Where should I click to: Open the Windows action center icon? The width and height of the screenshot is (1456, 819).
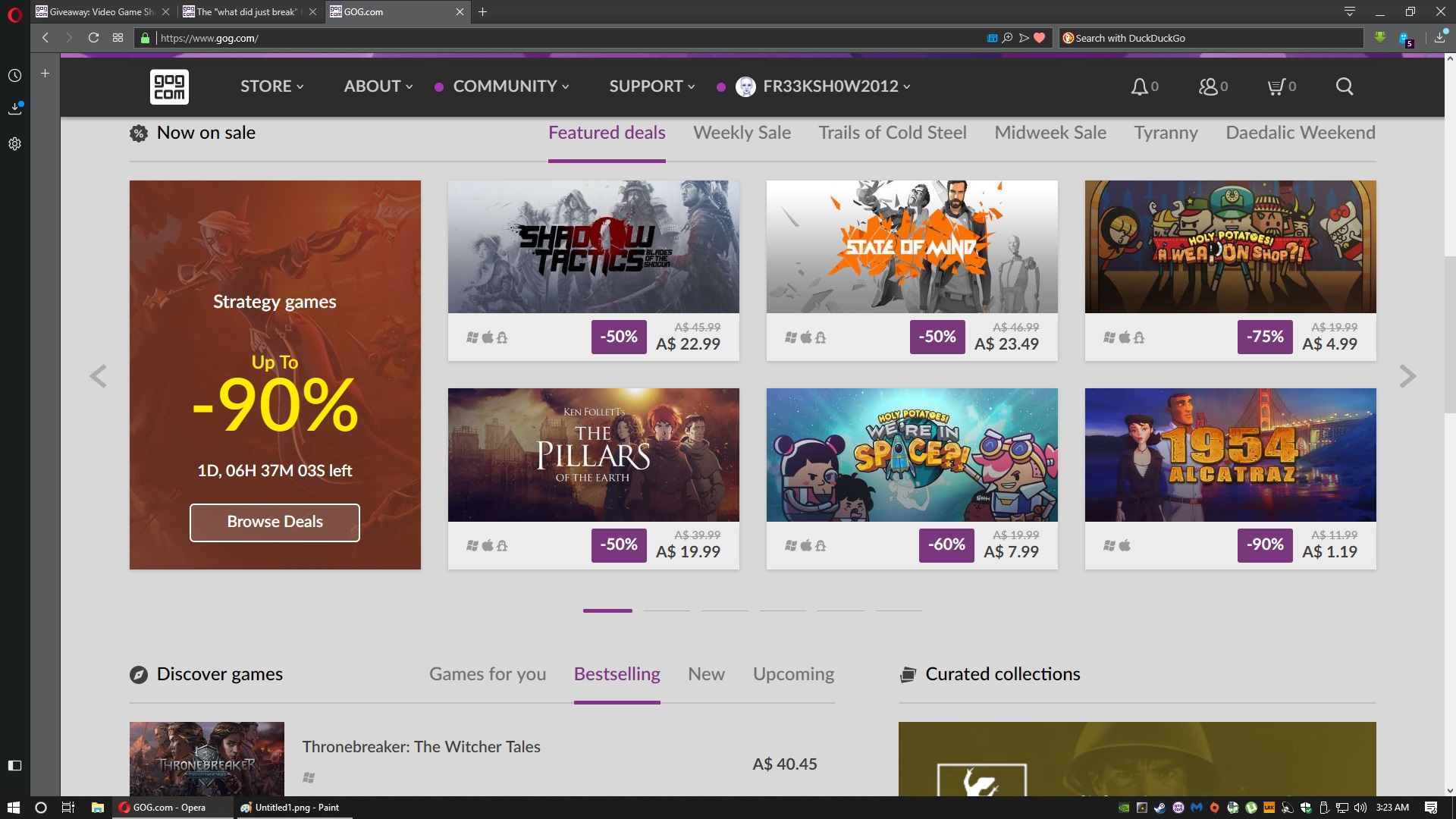click(x=1431, y=808)
